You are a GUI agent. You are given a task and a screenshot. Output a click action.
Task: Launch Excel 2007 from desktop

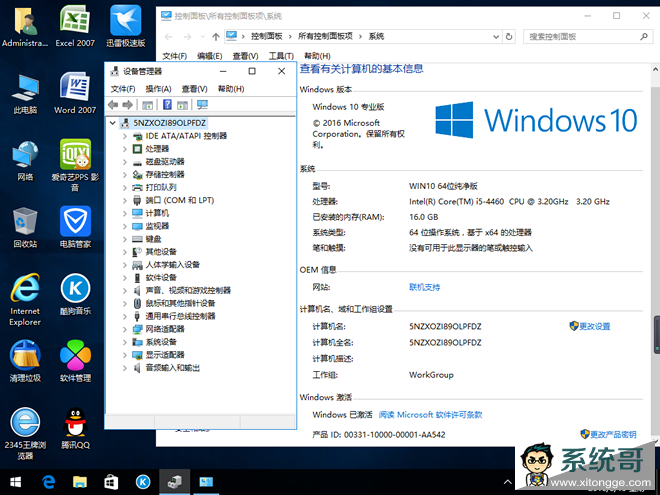pos(75,26)
